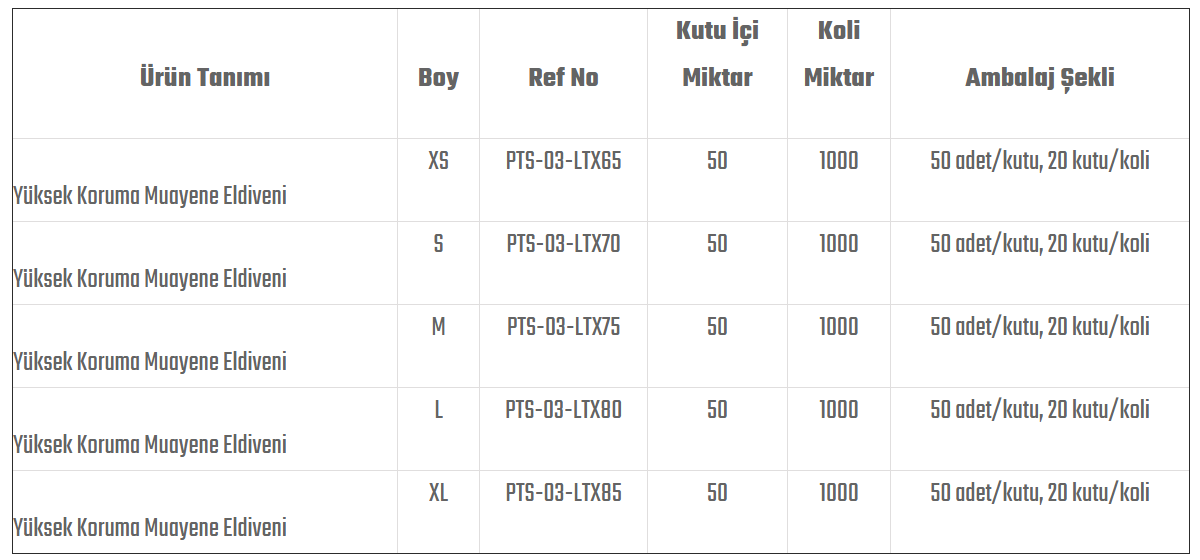1200x560 pixels.
Task: Click the XL size cell
Action: 438,493
